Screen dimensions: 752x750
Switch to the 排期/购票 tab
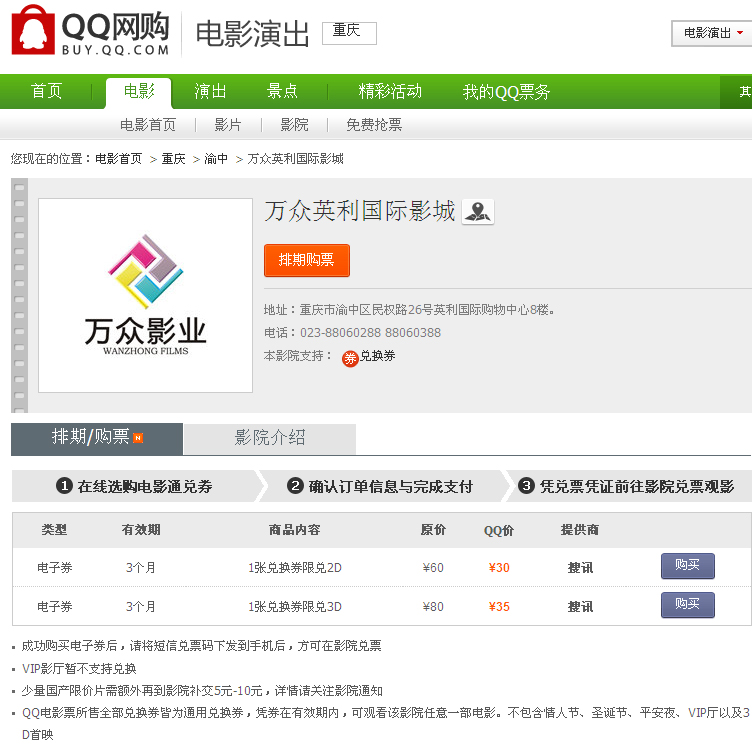click(97, 439)
